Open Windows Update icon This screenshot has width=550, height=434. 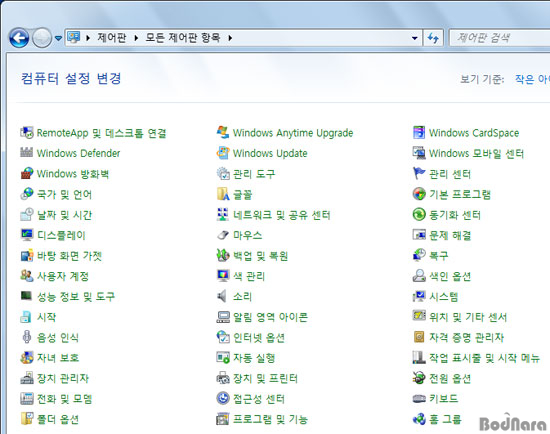223,153
